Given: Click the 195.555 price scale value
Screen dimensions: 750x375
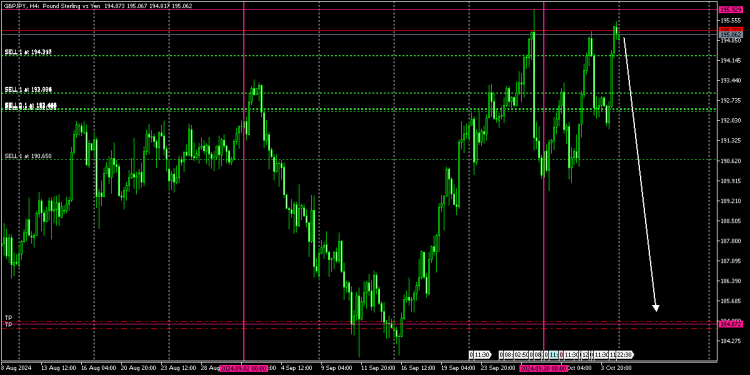Looking at the screenshot, I should [730, 20].
